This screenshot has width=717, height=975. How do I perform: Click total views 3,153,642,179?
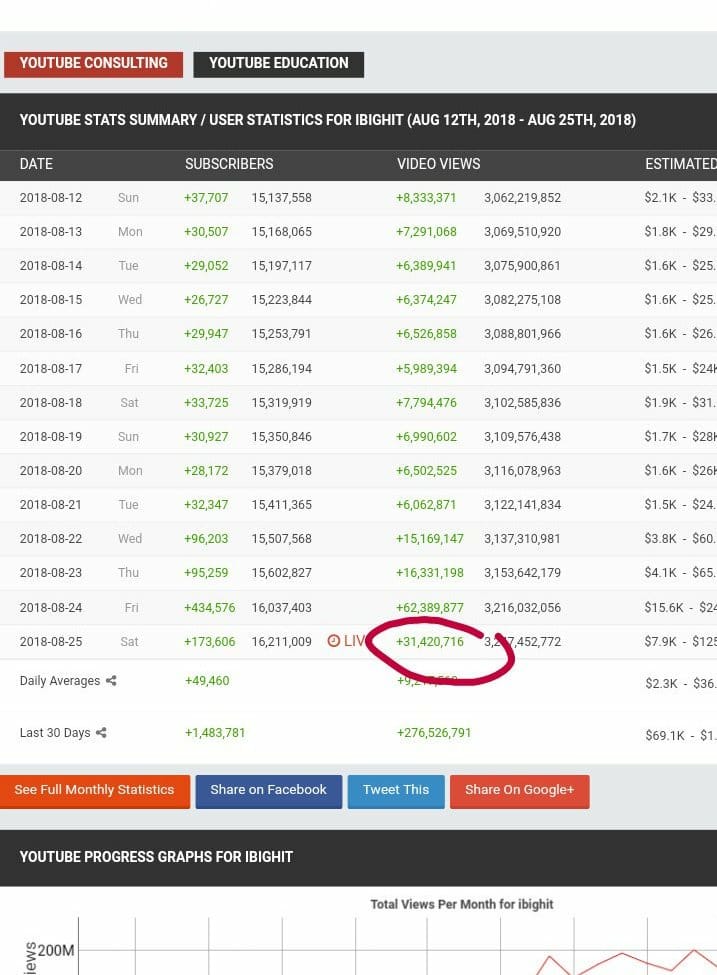(522, 573)
